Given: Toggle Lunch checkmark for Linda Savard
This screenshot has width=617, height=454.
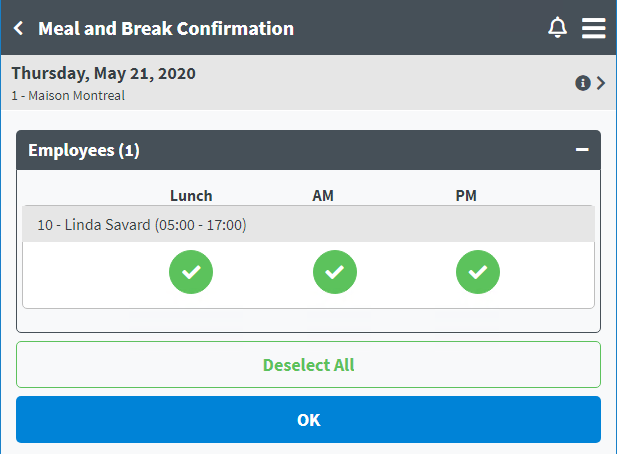Looking at the screenshot, I should 191,272.
